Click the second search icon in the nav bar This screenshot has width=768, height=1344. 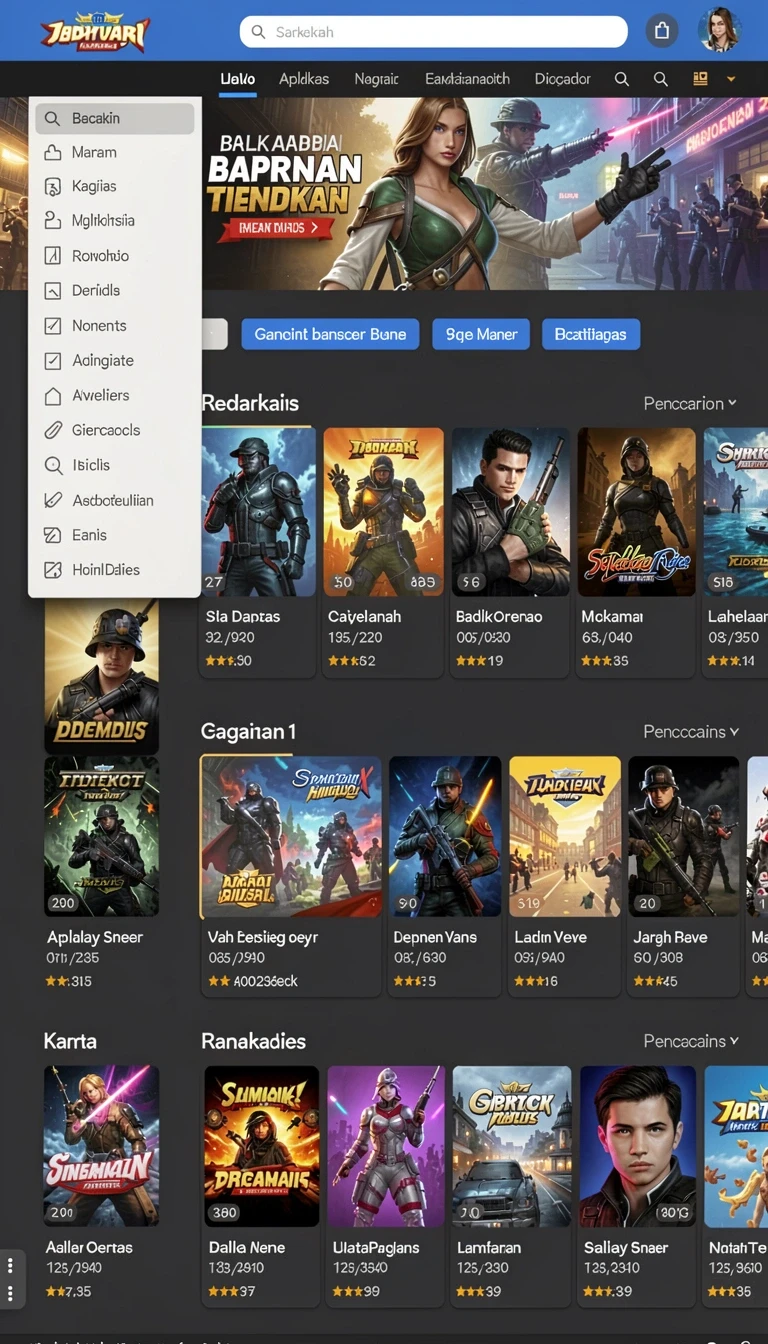tap(660, 79)
